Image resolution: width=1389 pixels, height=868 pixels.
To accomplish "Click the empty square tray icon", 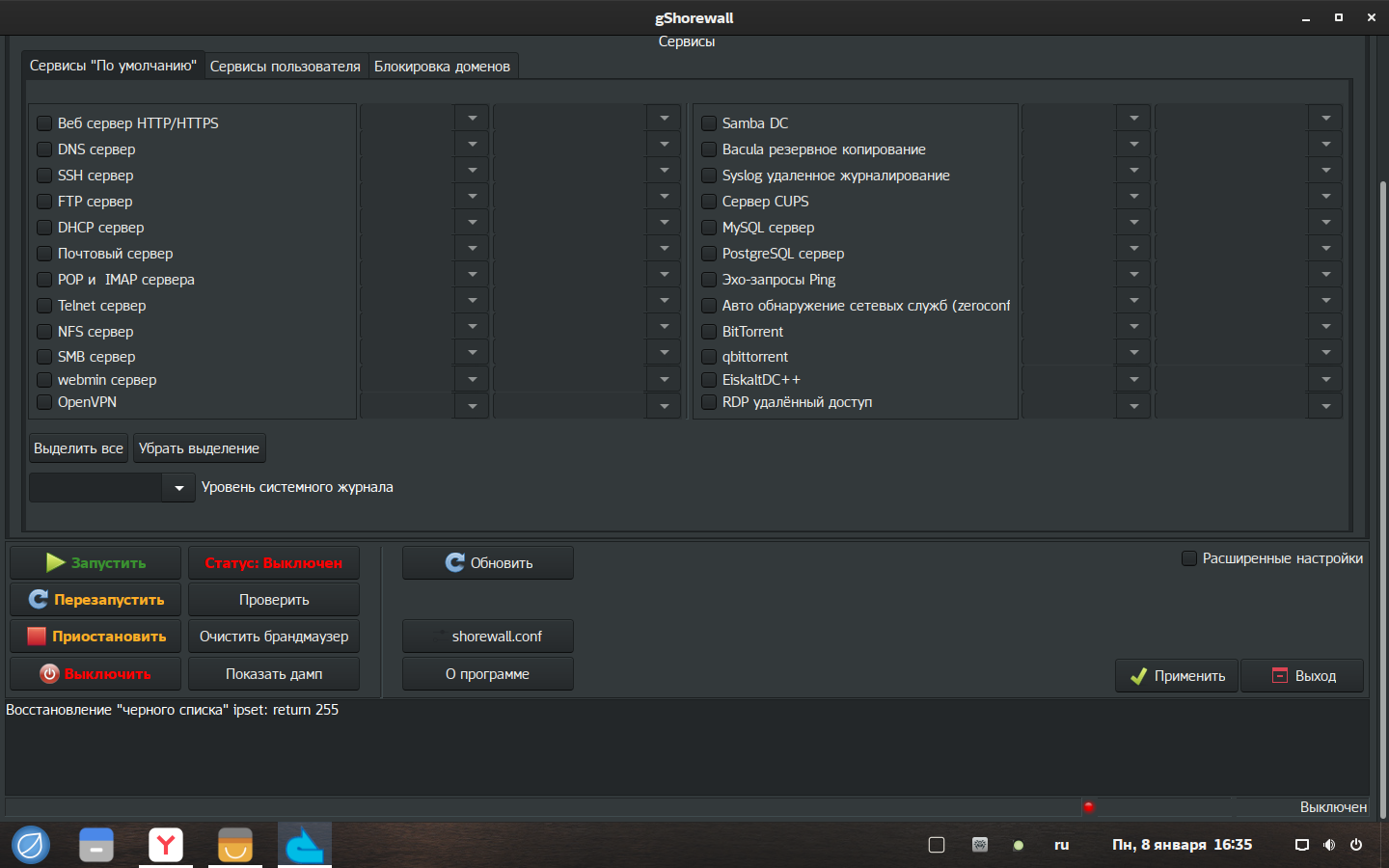I will [x=937, y=845].
